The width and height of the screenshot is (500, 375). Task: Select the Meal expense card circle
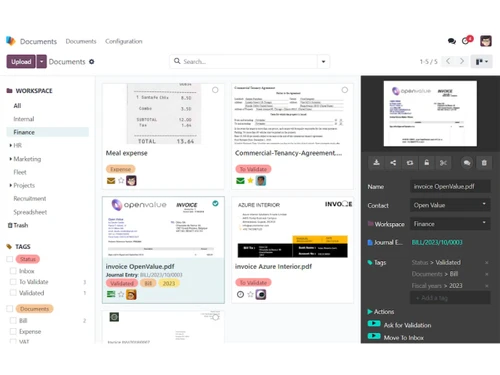[x=215, y=90]
